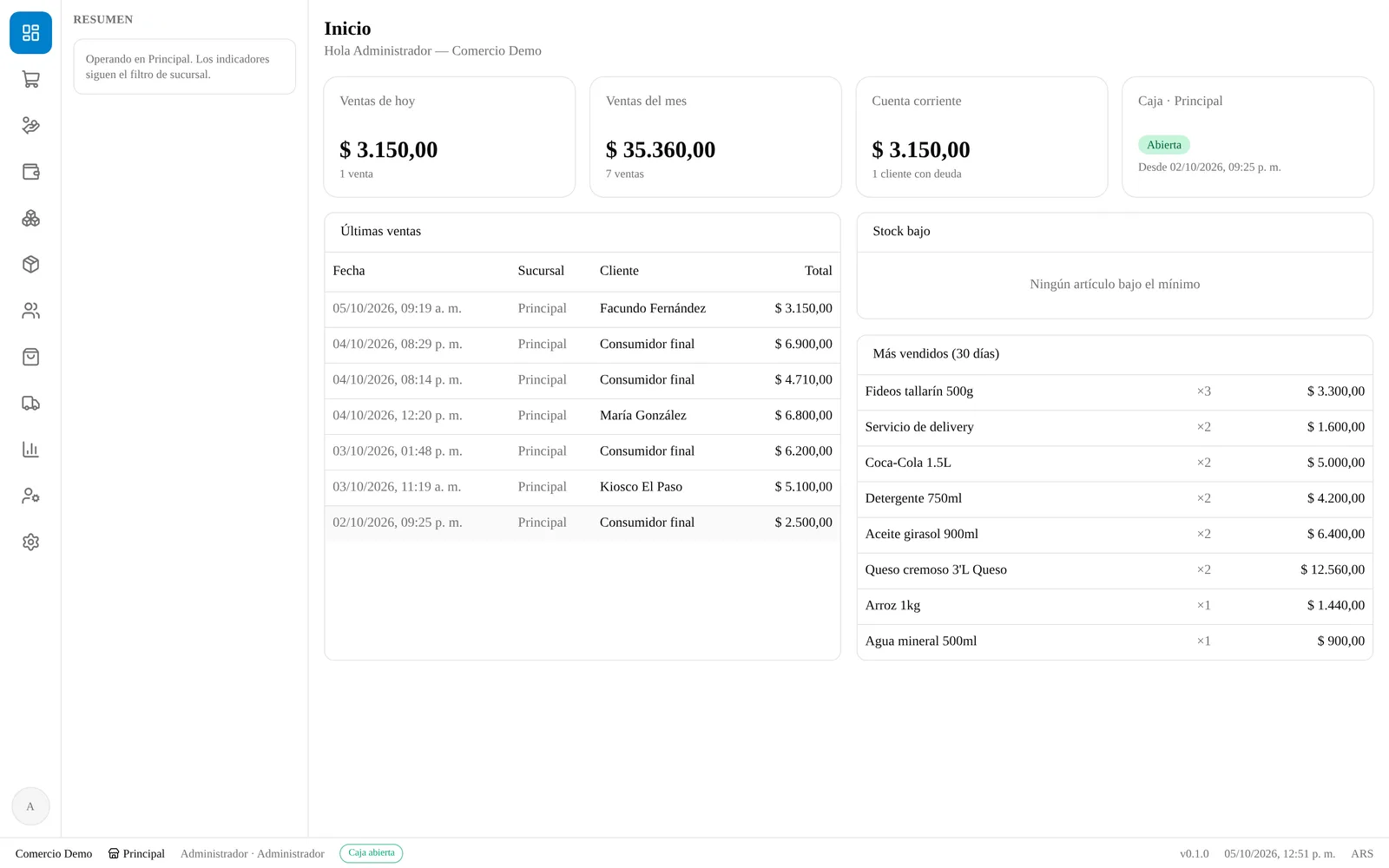The image size is (1389, 868).
Task: Click Aceite girasol 900ml row
Action: tap(1115, 534)
